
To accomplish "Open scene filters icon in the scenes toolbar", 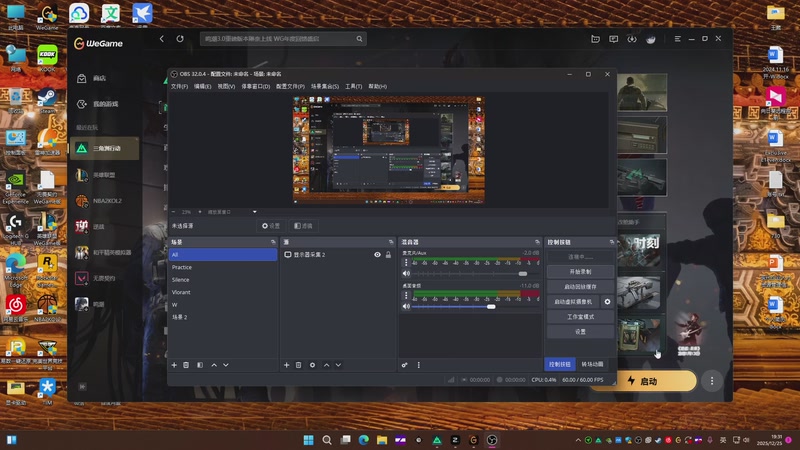I will click(200, 365).
